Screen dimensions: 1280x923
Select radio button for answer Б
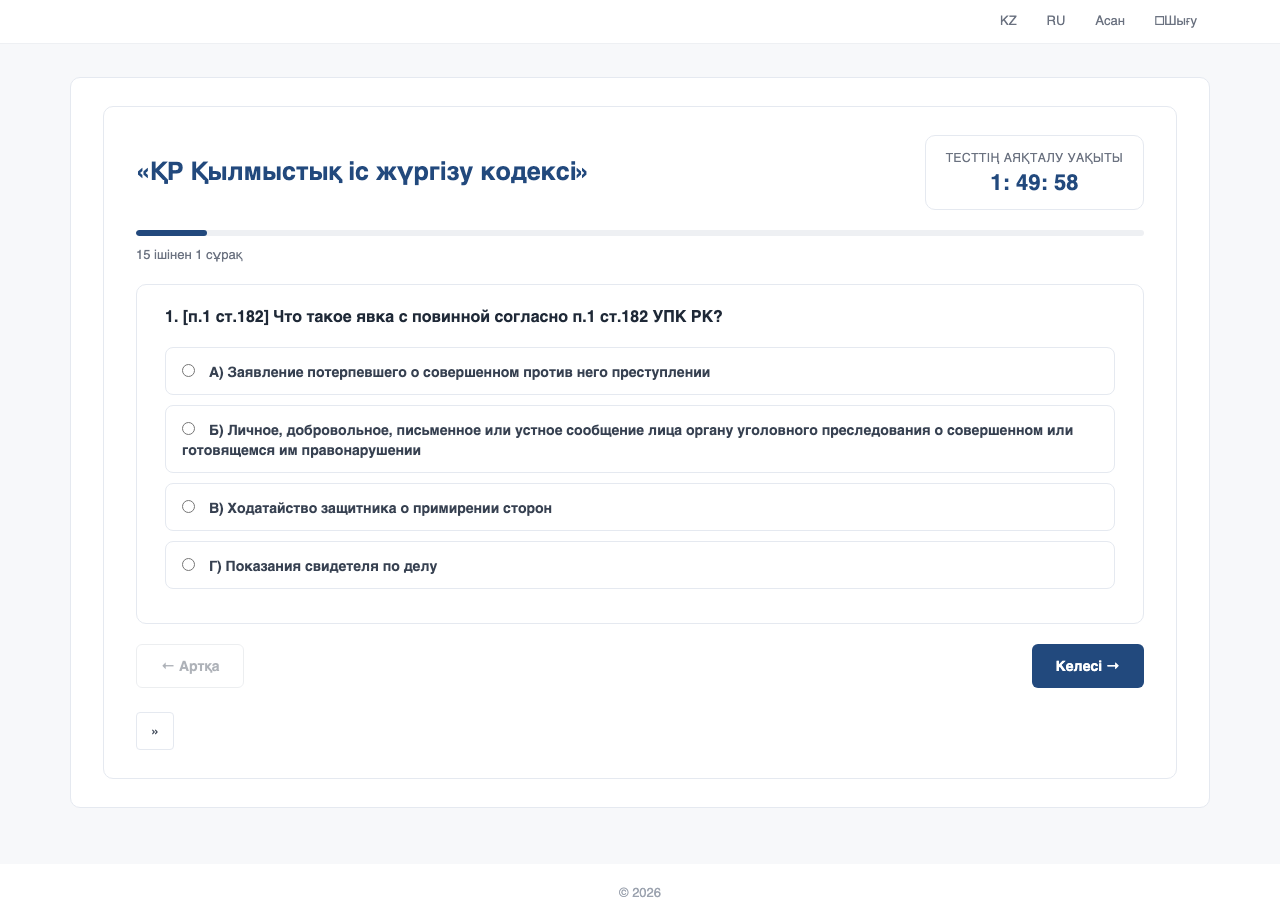pyautogui.click(x=188, y=429)
